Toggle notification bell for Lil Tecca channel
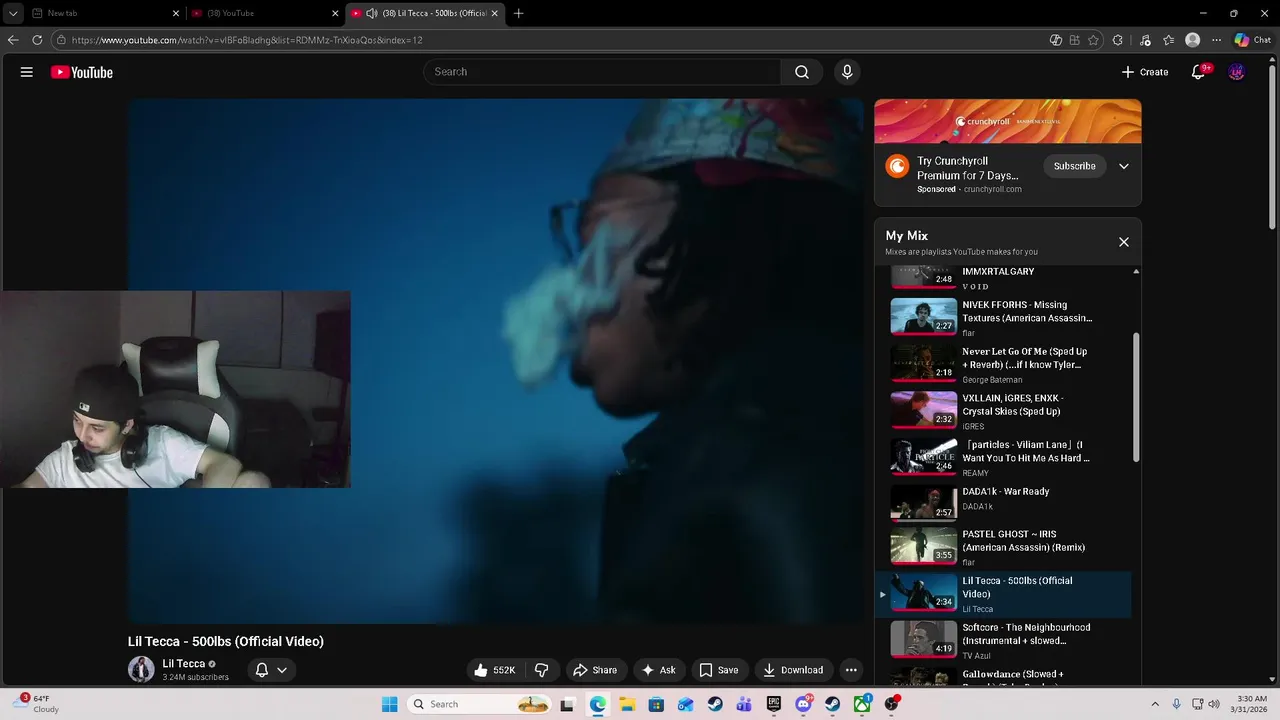 262,670
